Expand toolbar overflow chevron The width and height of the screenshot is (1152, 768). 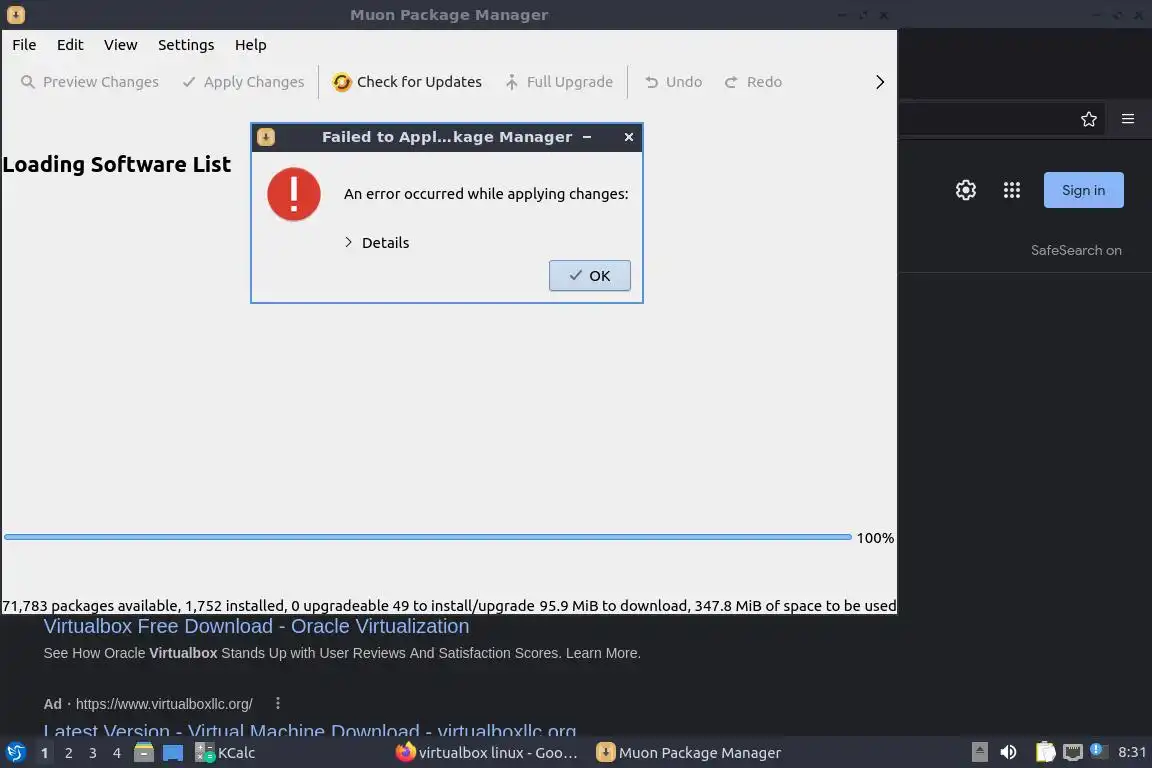pos(879,82)
